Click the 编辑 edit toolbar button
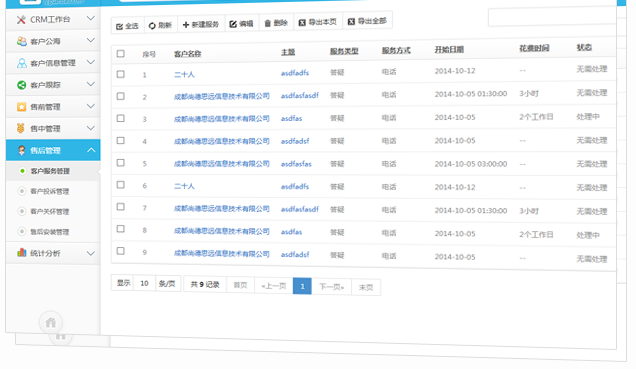Viewport: 636px width, 369px height. tap(241, 24)
